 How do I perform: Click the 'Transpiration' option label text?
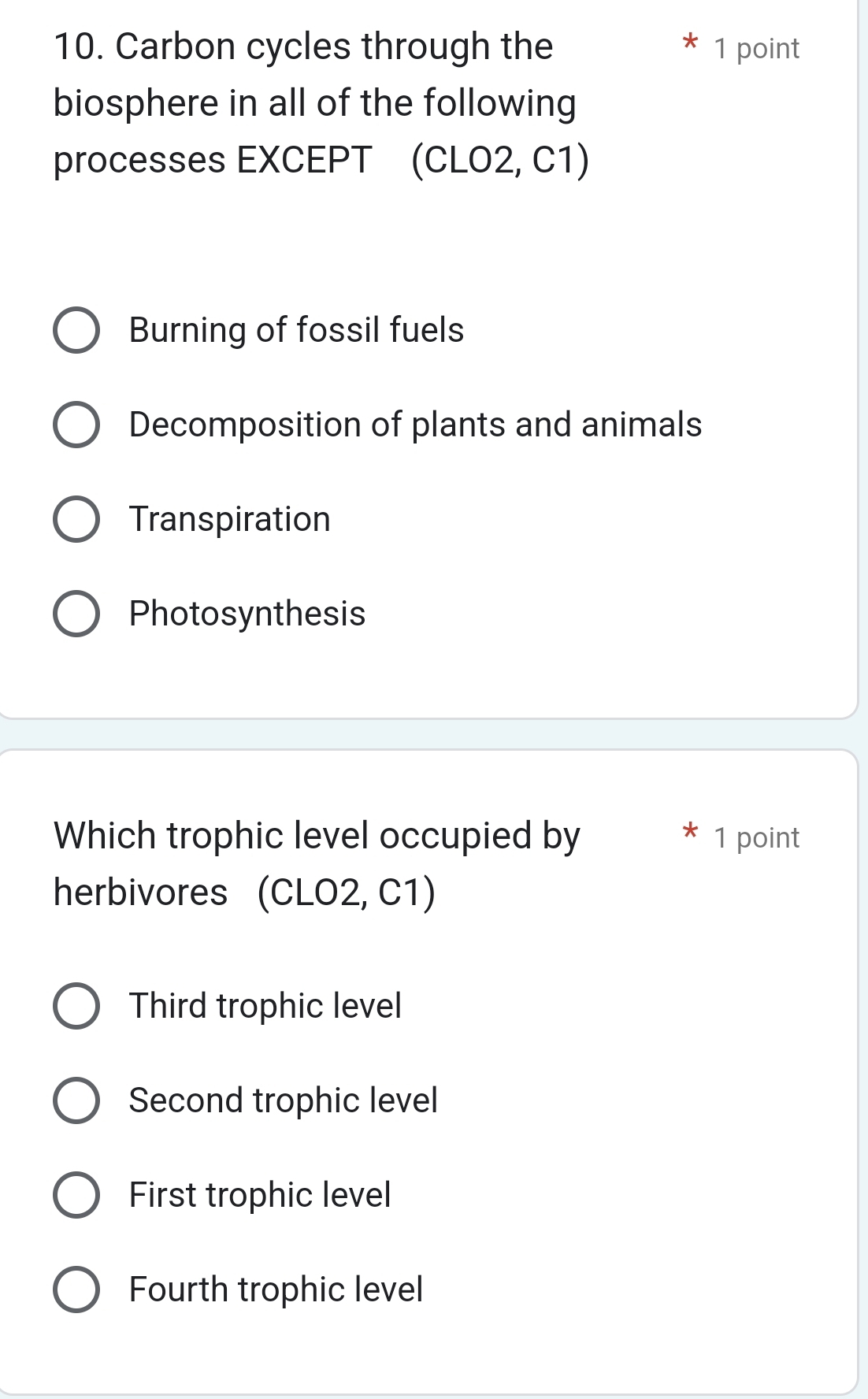(229, 519)
